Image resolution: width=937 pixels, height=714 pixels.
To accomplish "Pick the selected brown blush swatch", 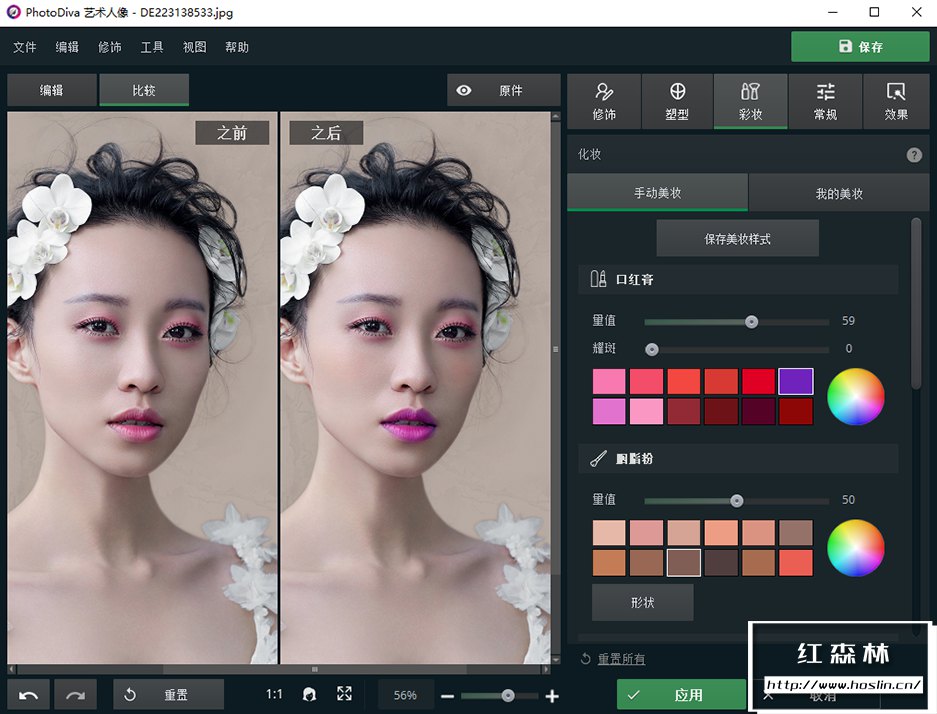I will (x=684, y=563).
